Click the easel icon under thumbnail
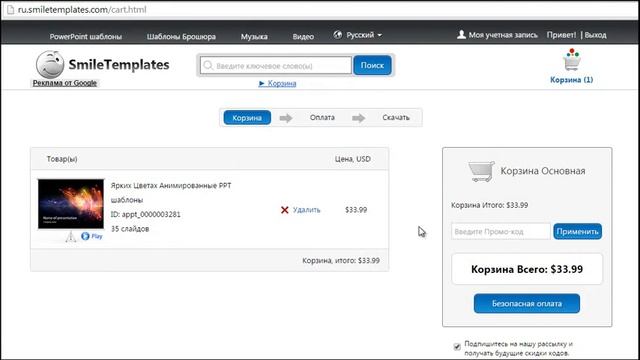The image size is (640, 360). [x=71, y=236]
